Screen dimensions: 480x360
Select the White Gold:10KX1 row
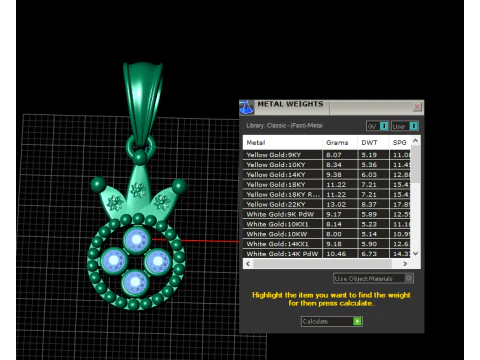(327, 224)
